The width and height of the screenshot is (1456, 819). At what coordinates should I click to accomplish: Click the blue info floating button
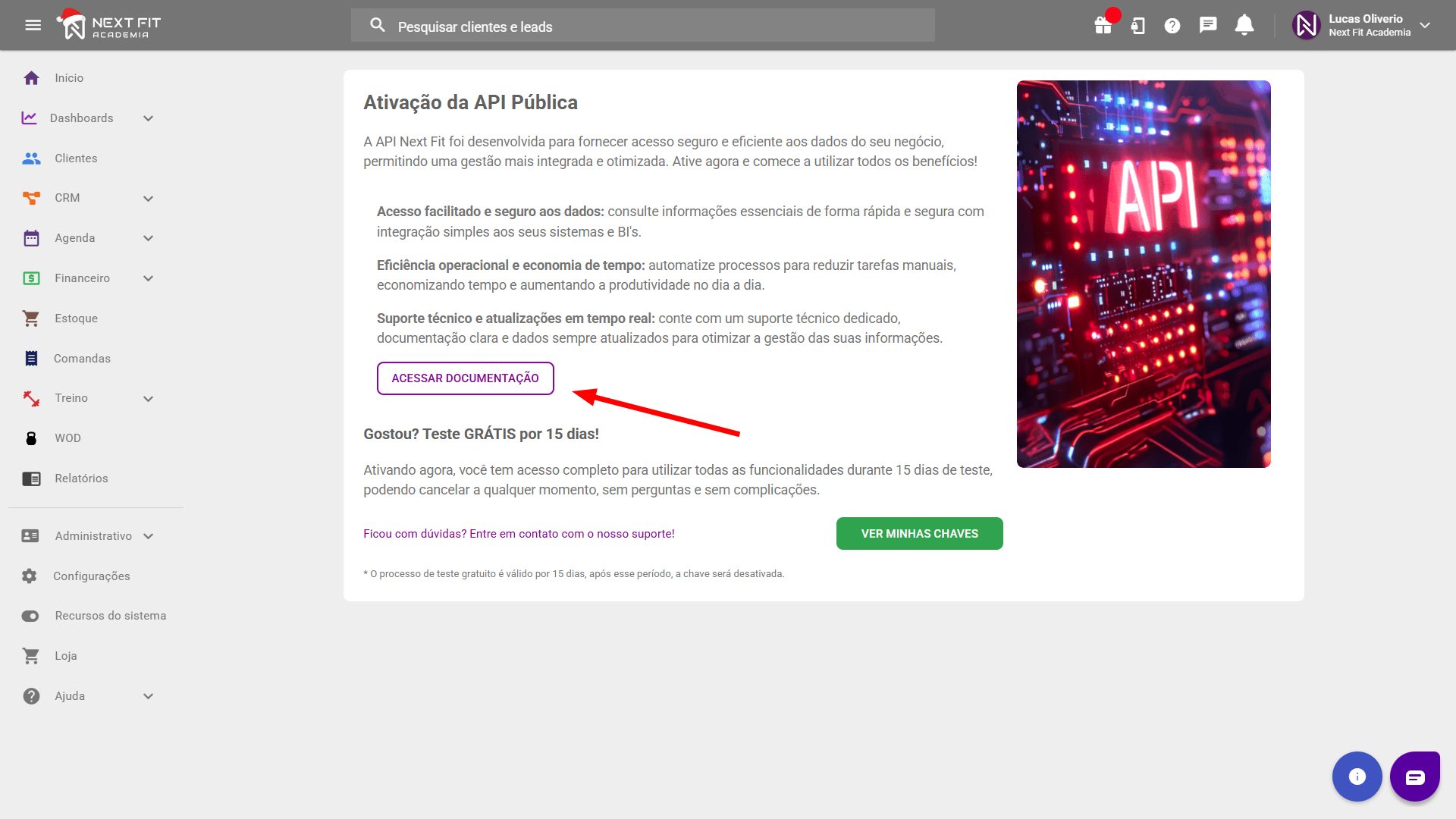[1357, 777]
